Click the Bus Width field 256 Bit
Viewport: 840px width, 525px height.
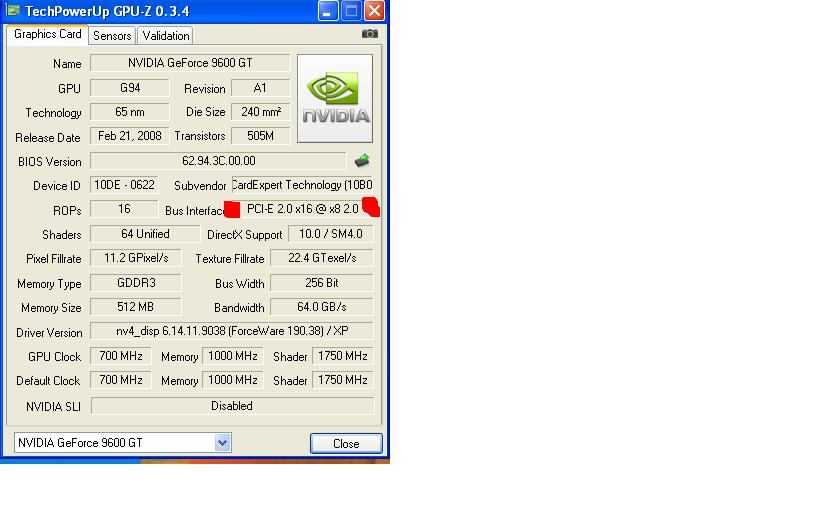point(322,283)
